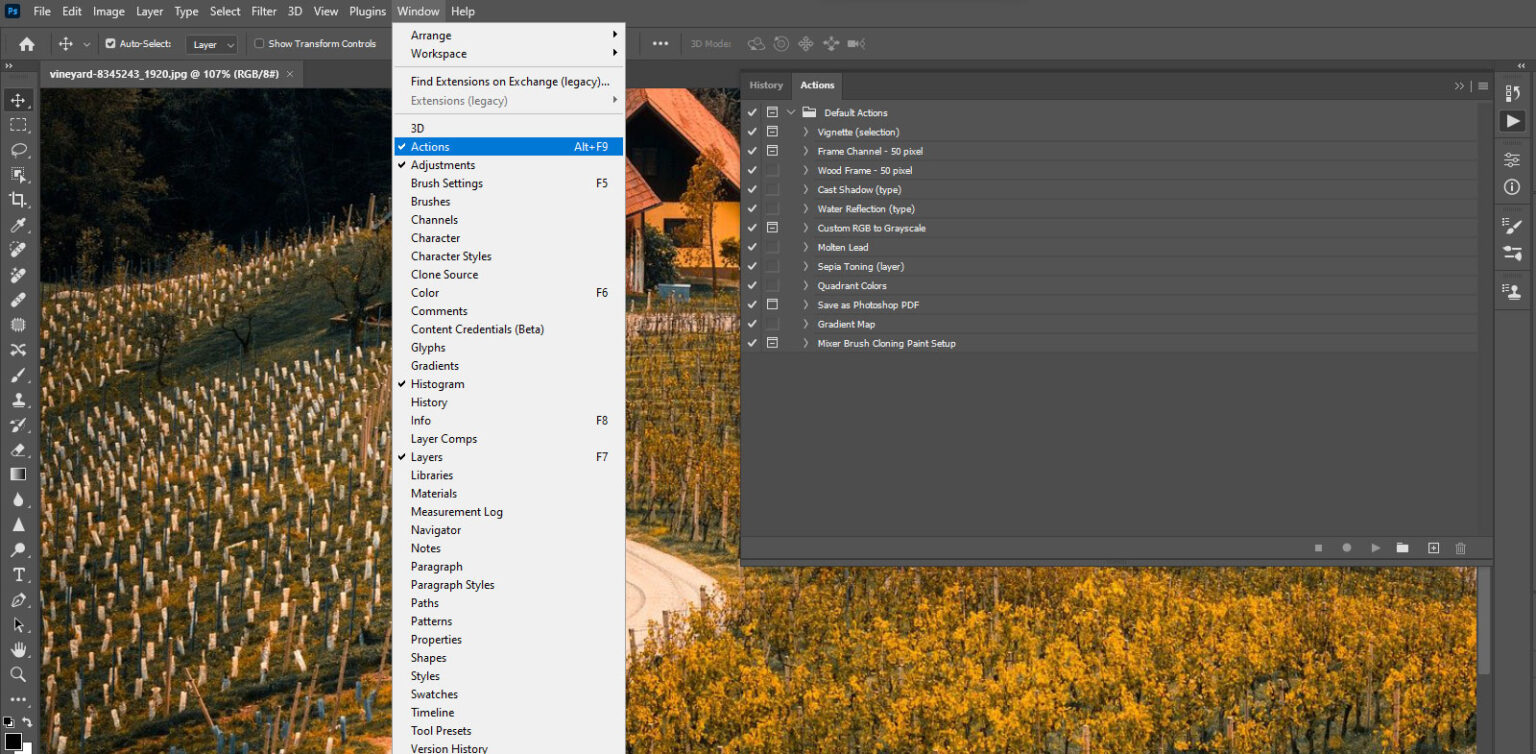Expand the Sepia Toning (layer) action
1536x754 pixels.
[x=805, y=267]
